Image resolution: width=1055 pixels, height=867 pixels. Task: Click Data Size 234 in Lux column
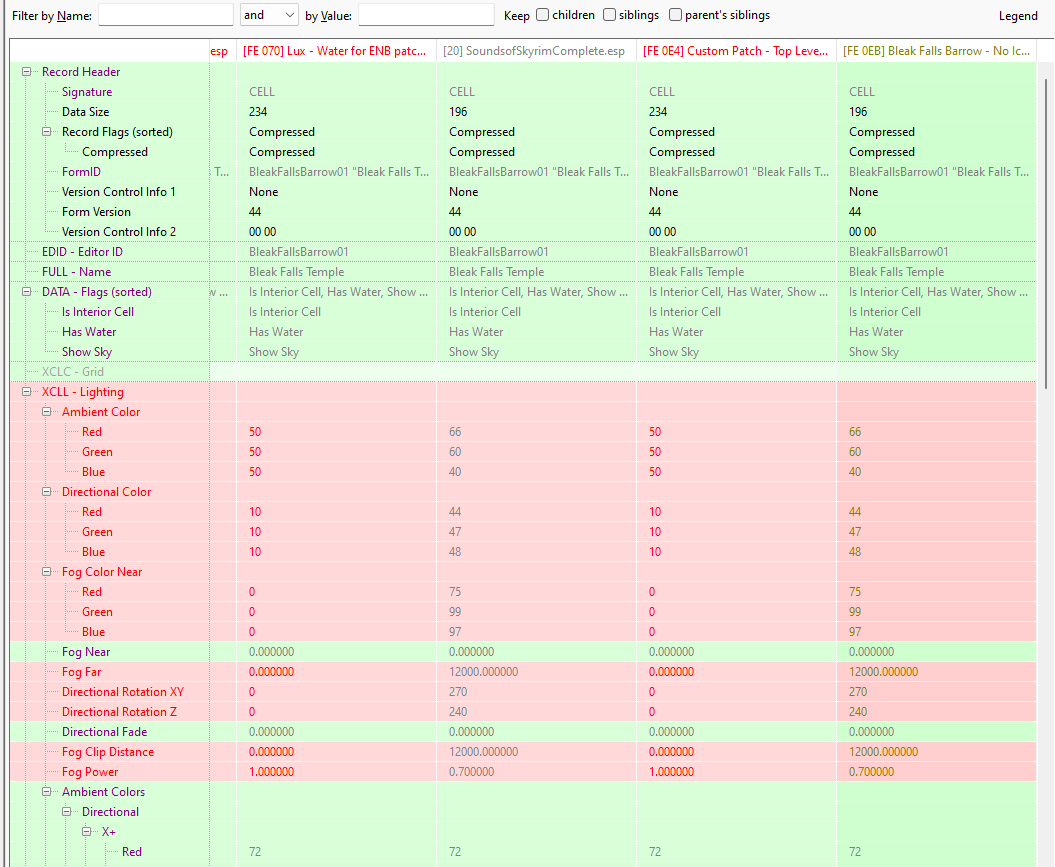pyautogui.click(x=258, y=112)
